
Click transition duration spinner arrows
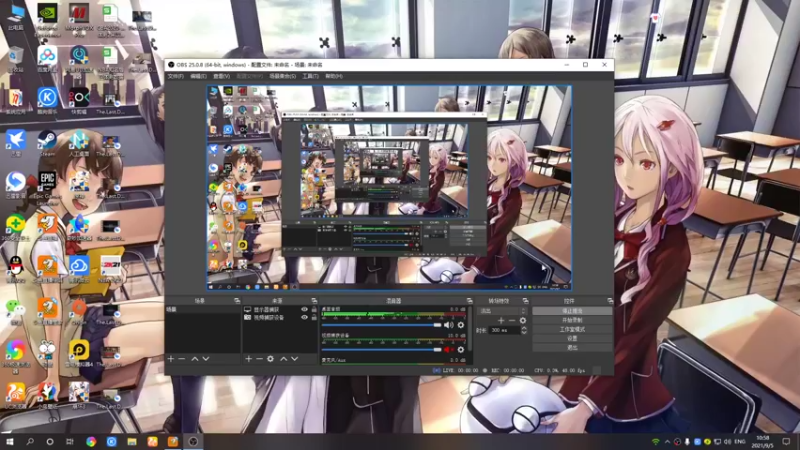point(524,330)
